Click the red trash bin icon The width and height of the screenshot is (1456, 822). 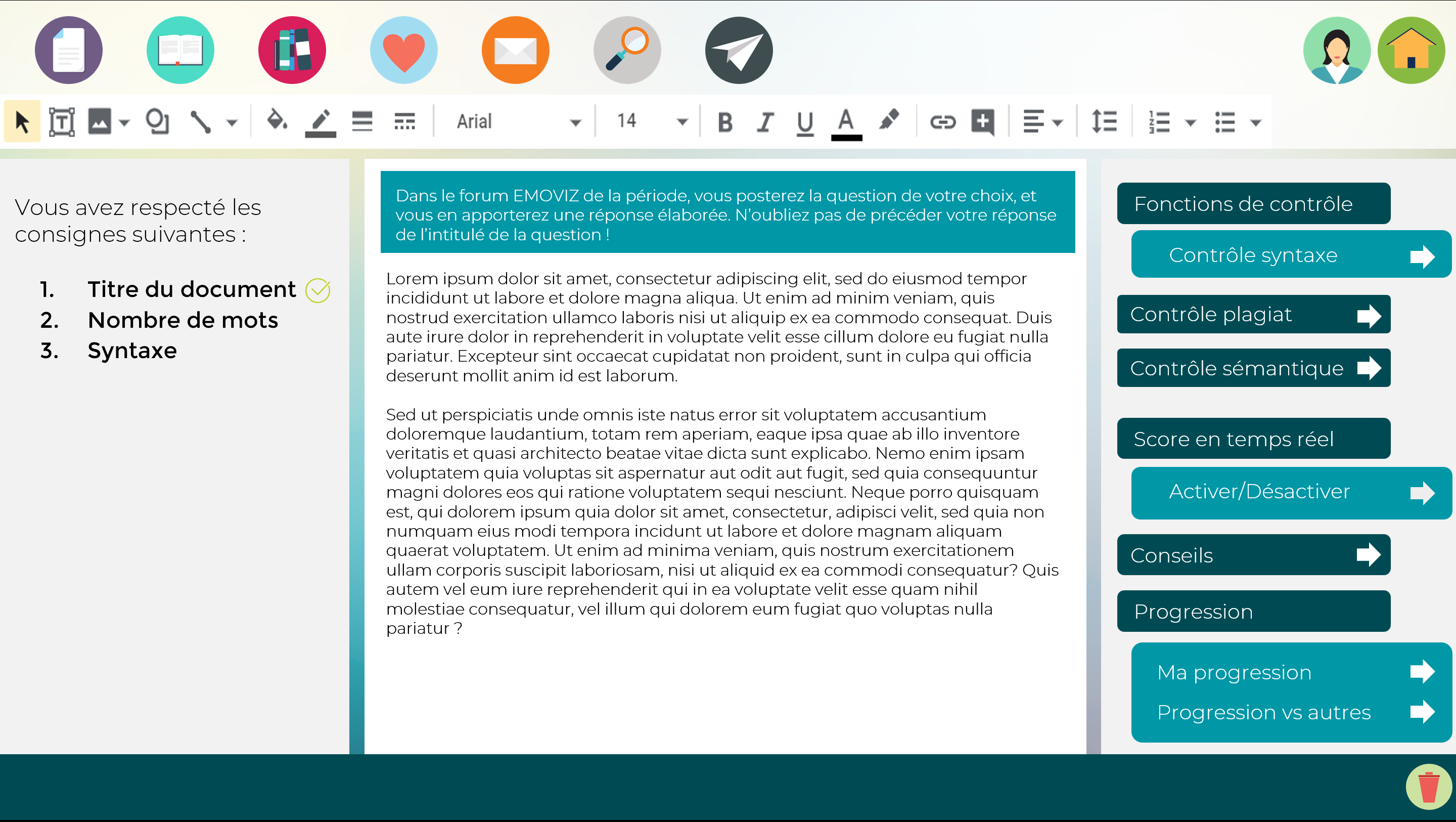pyautogui.click(x=1429, y=787)
